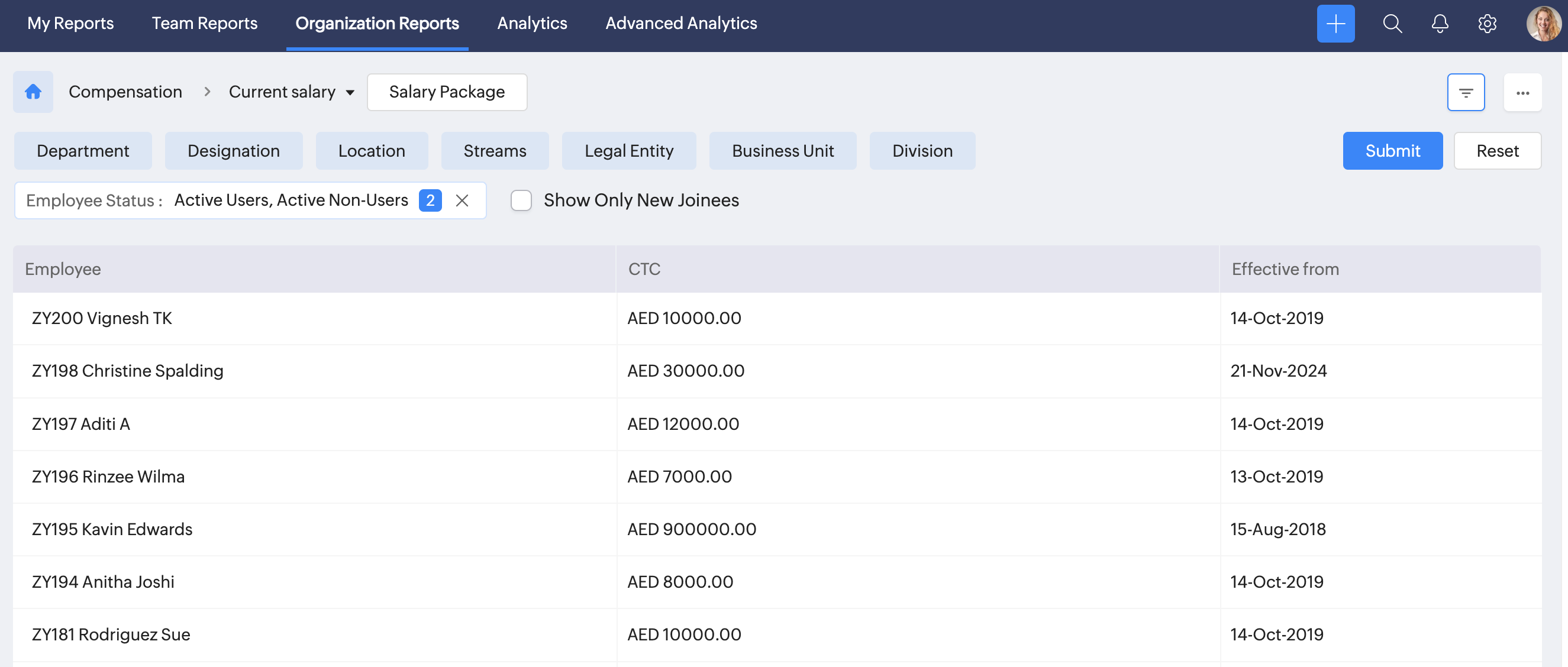The height and width of the screenshot is (667, 1568).
Task: Open search with magnifier icon
Action: point(1392,24)
